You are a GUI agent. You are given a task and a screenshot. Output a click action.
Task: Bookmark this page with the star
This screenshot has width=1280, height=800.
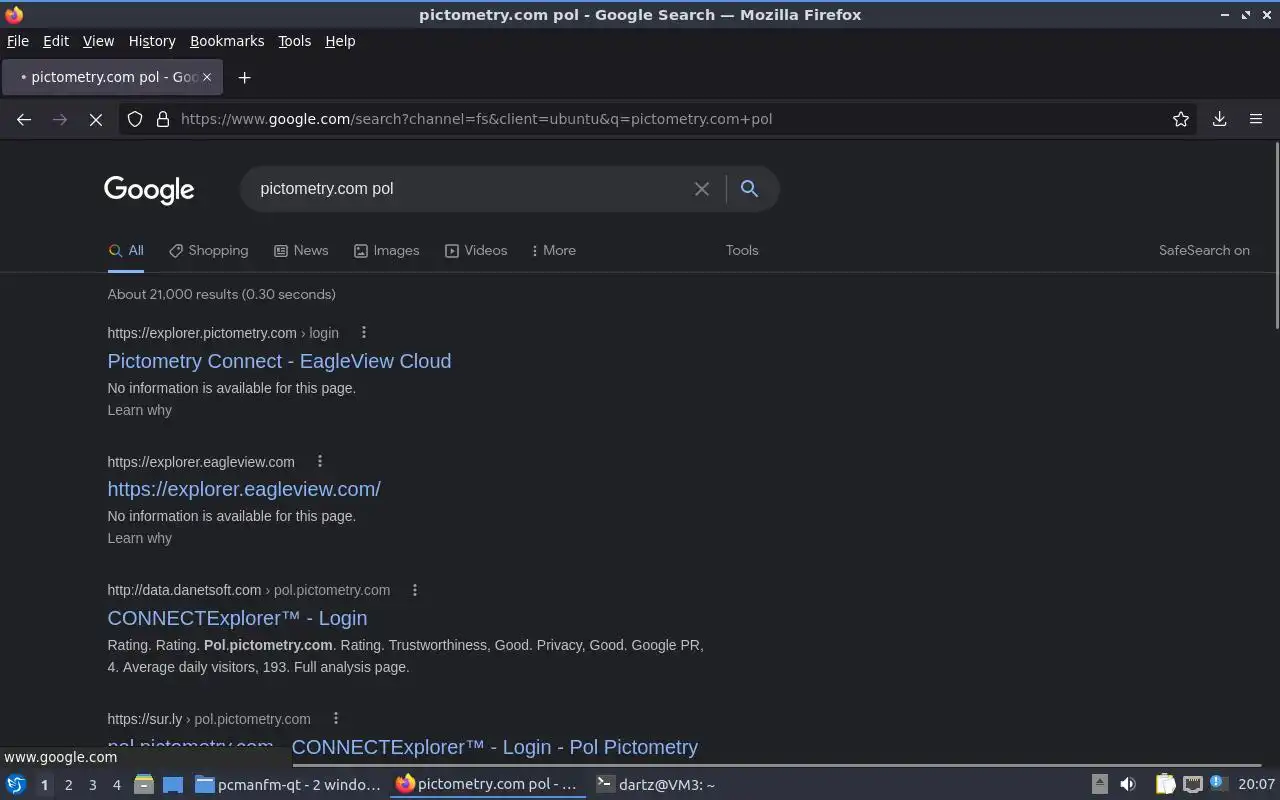pos(1181,119)
